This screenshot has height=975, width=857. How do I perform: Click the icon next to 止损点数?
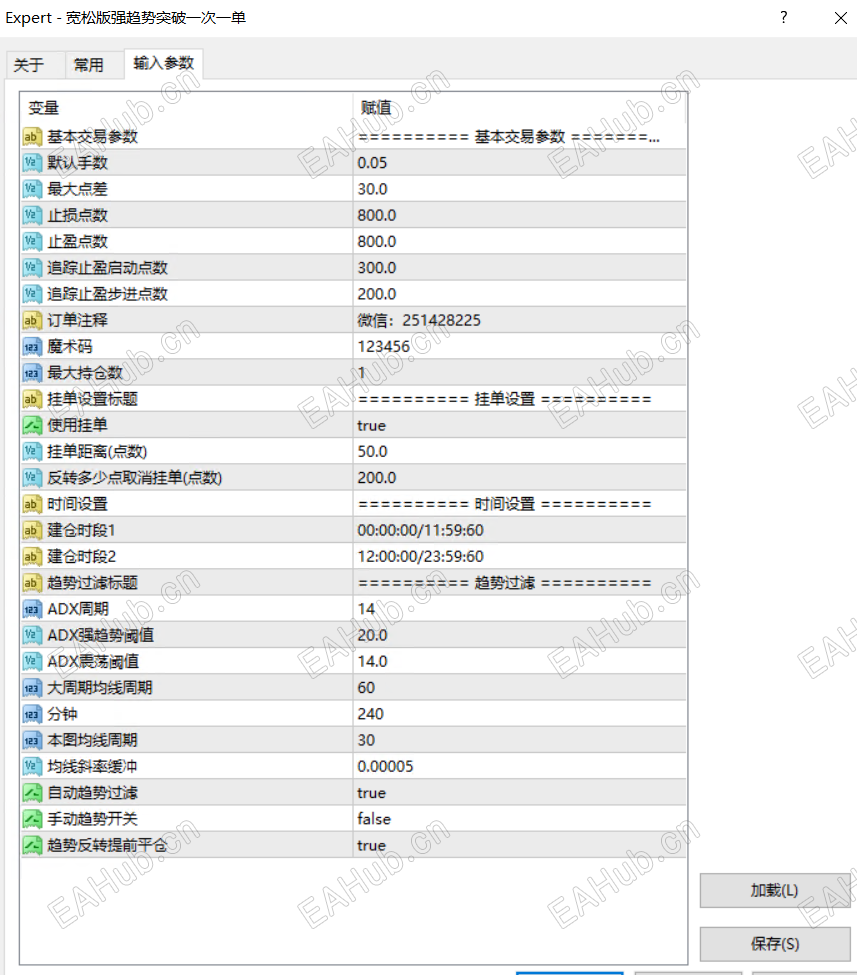coord(31,215)
